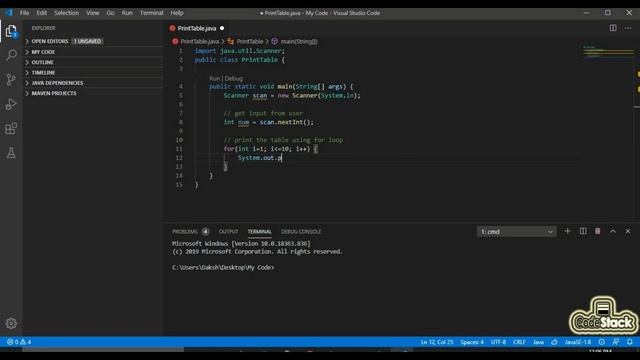Open the Terminal menu

151,13
